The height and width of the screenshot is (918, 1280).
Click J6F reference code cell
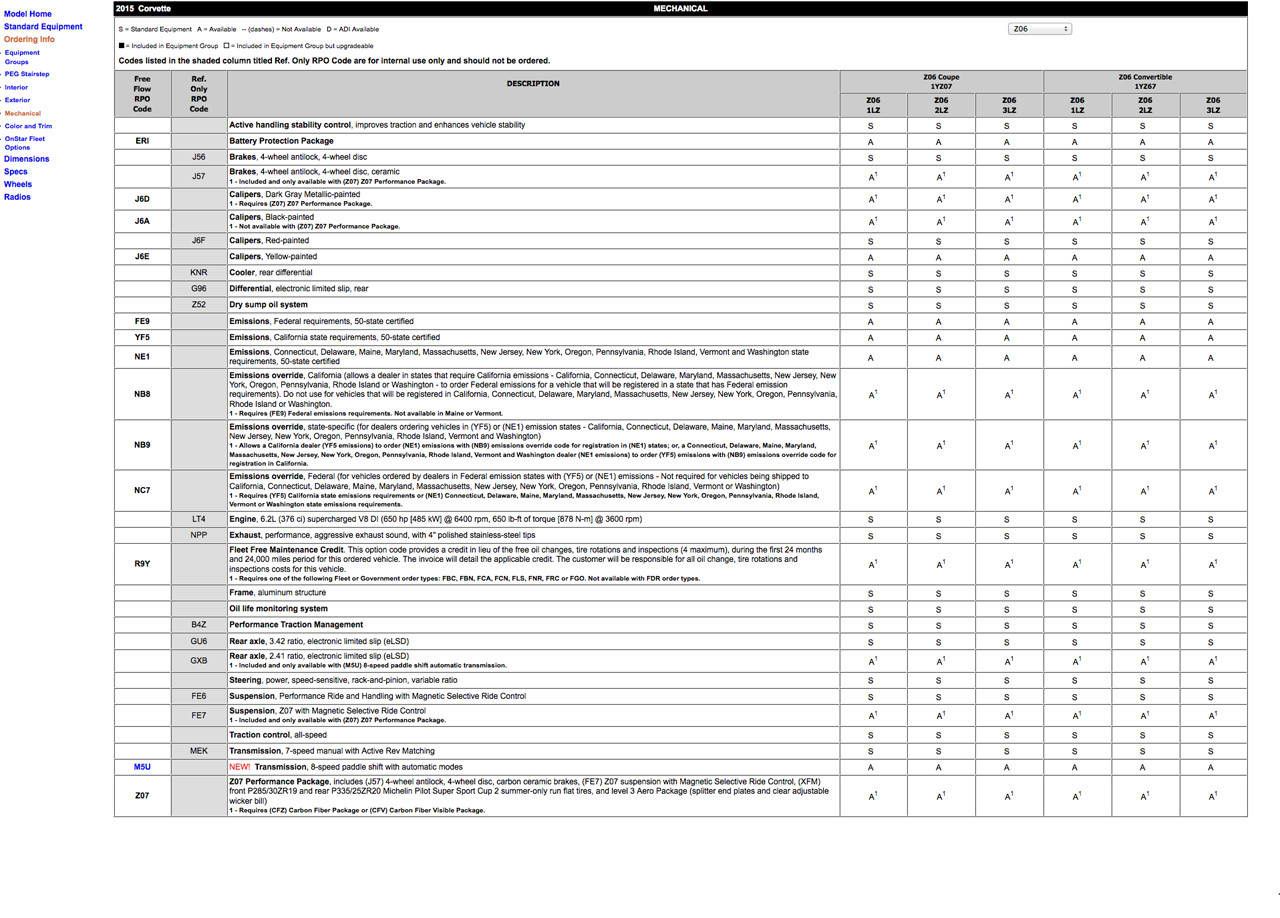tap(199, 241)
